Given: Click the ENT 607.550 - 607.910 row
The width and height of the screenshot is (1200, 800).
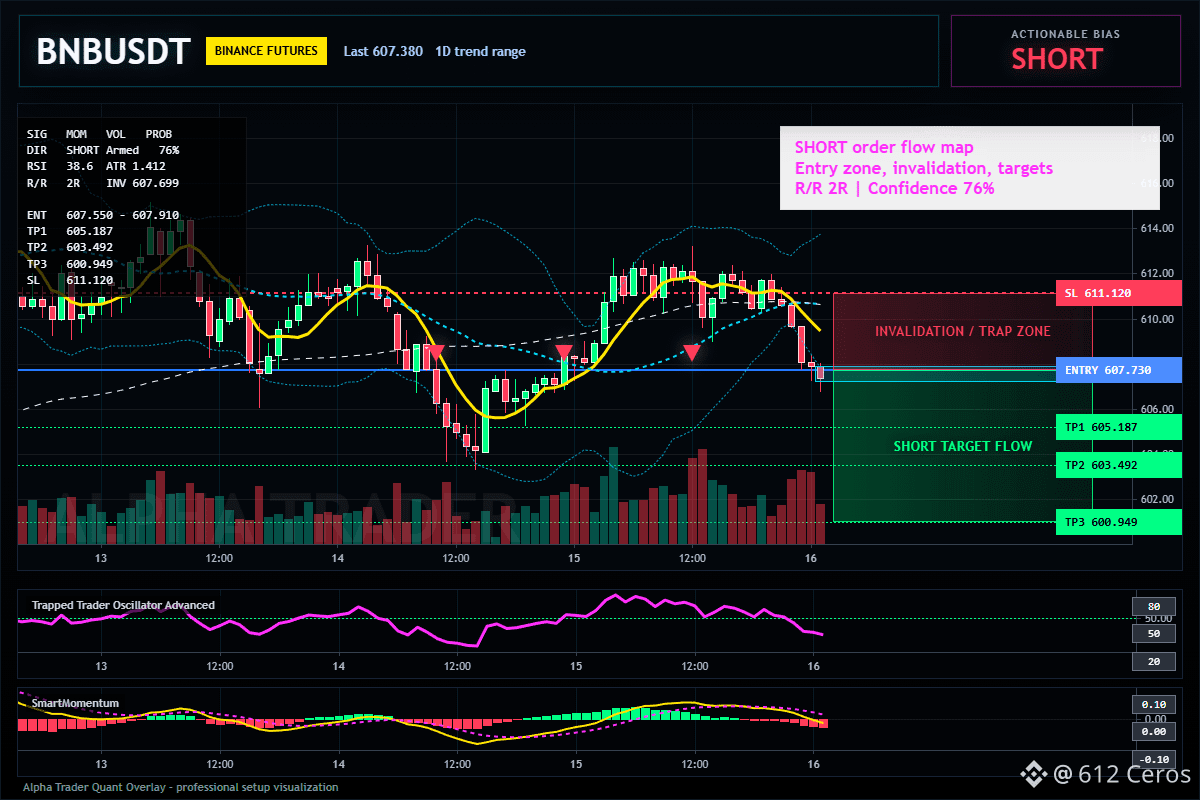Looking at the screenshot, I should point(103,215).
